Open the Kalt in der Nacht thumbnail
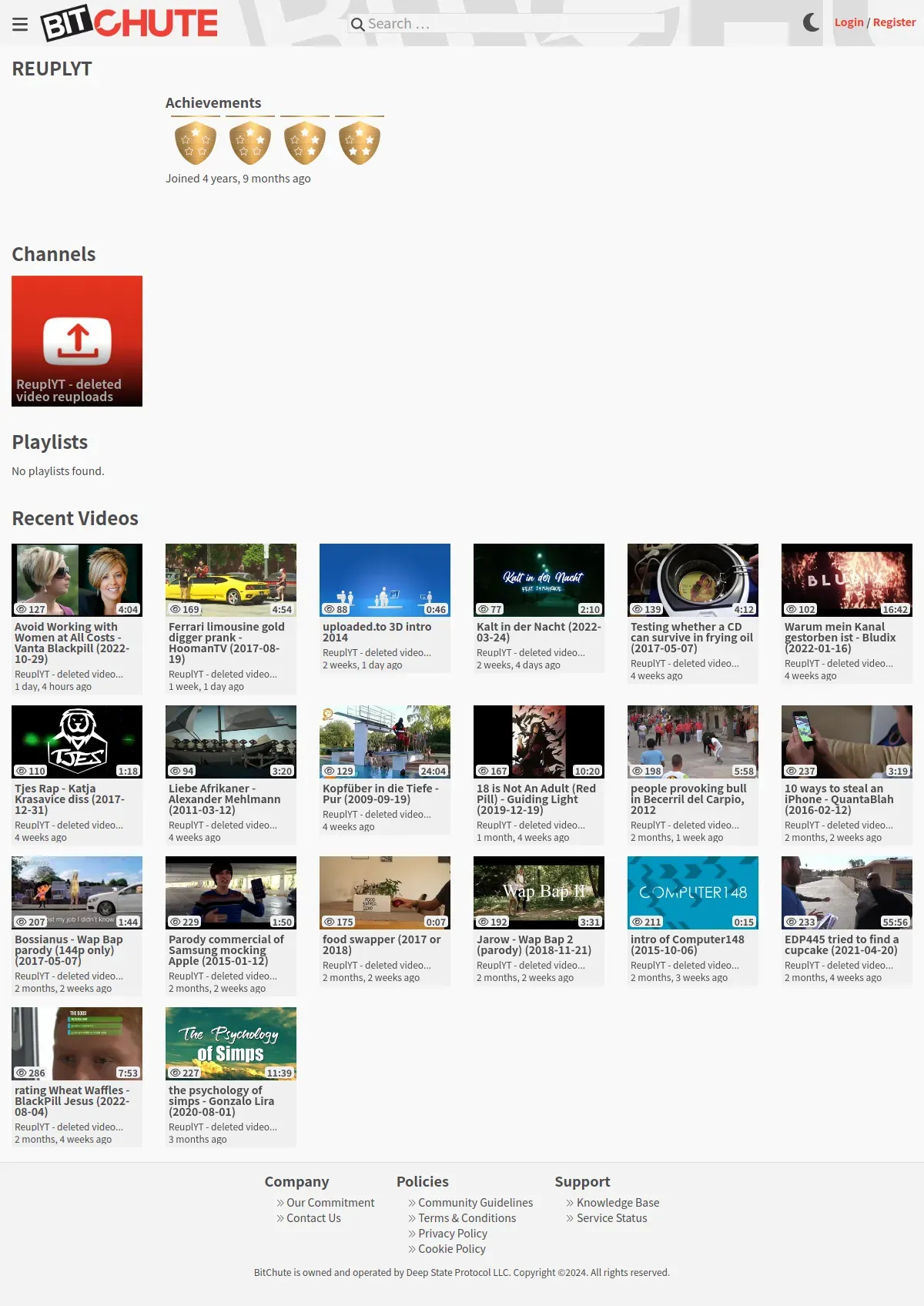This screenshot has height=1306, width=924. [x=539, y=580]
